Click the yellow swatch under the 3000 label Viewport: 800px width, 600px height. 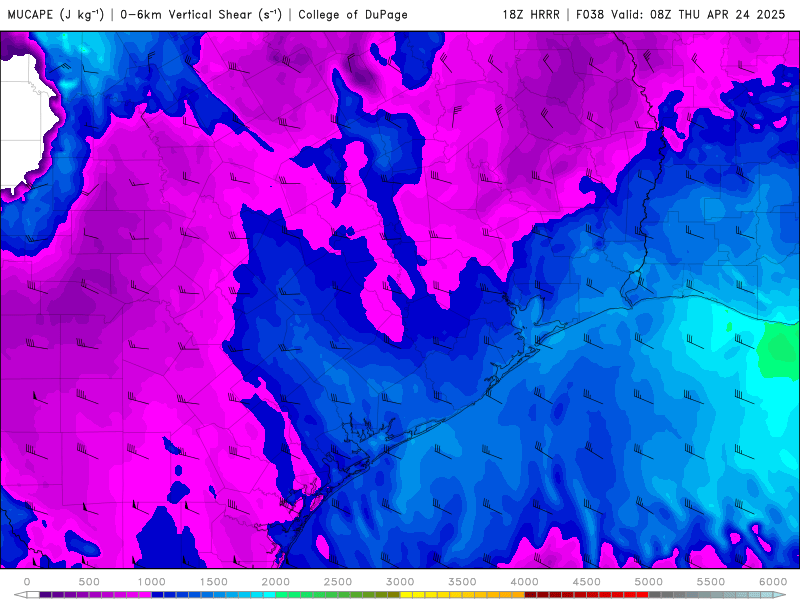(406, 595)
